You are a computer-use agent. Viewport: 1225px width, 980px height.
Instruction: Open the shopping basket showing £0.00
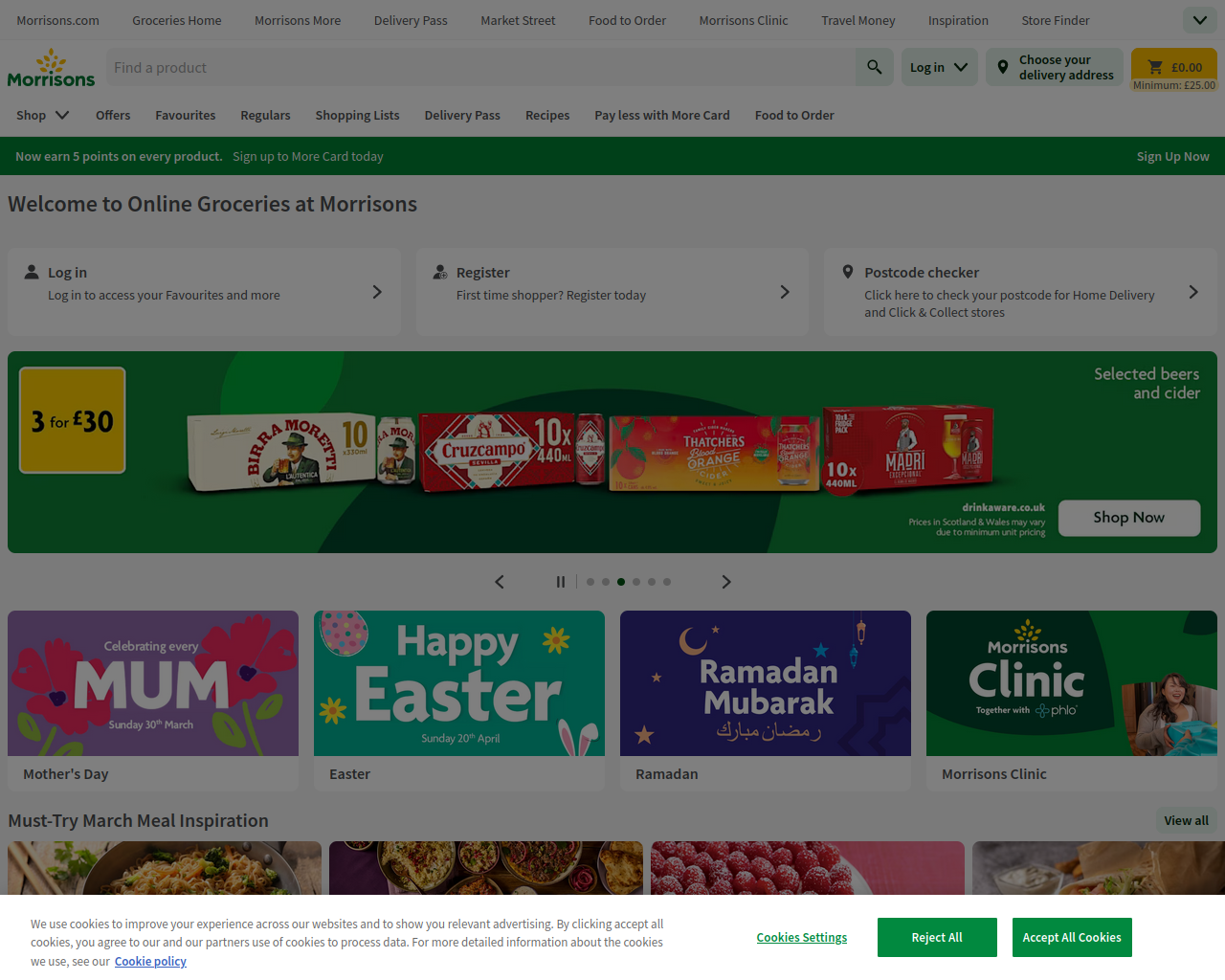(x=1173, y=67)
